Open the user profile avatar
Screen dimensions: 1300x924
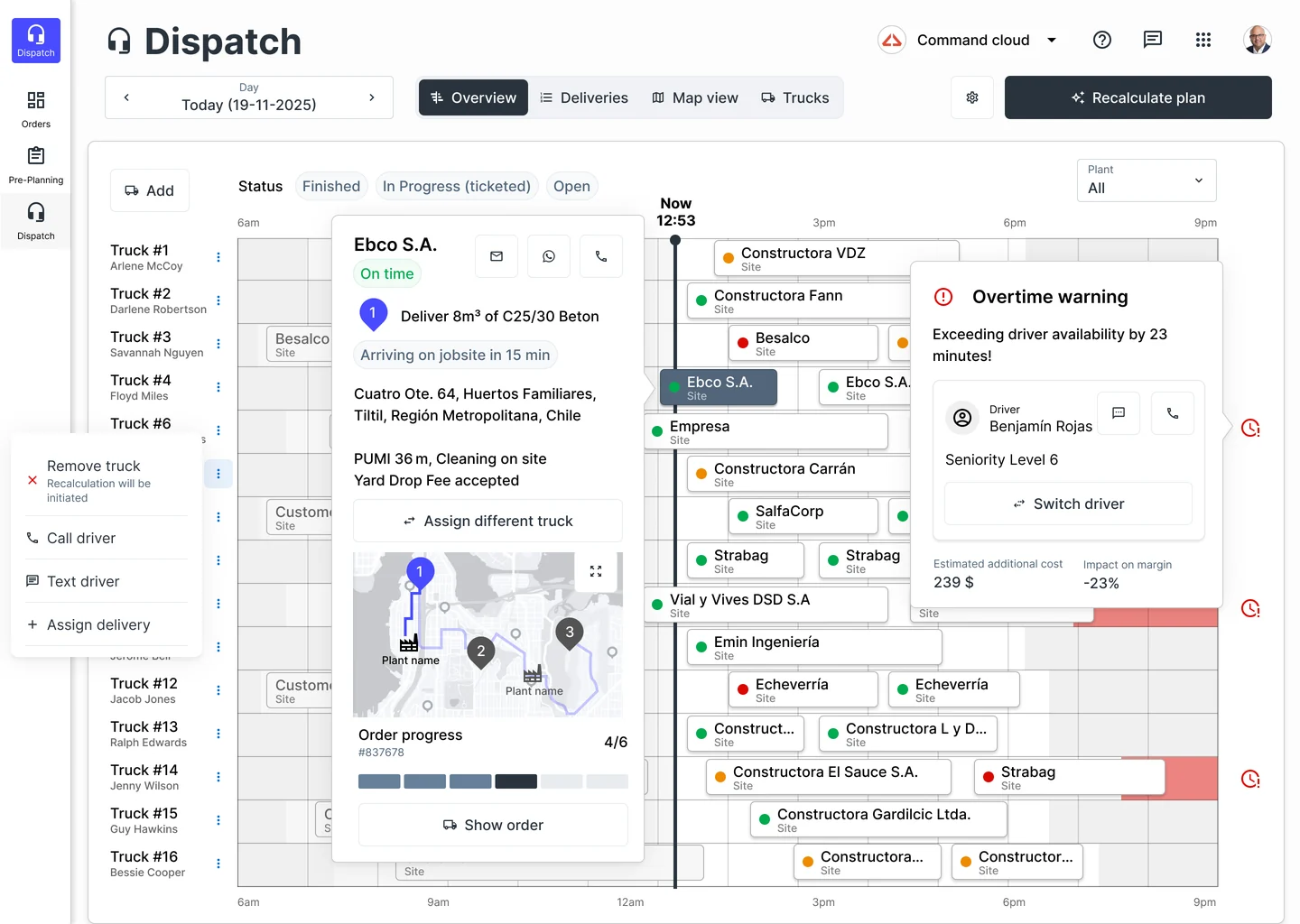click(x=1258, y=40)
